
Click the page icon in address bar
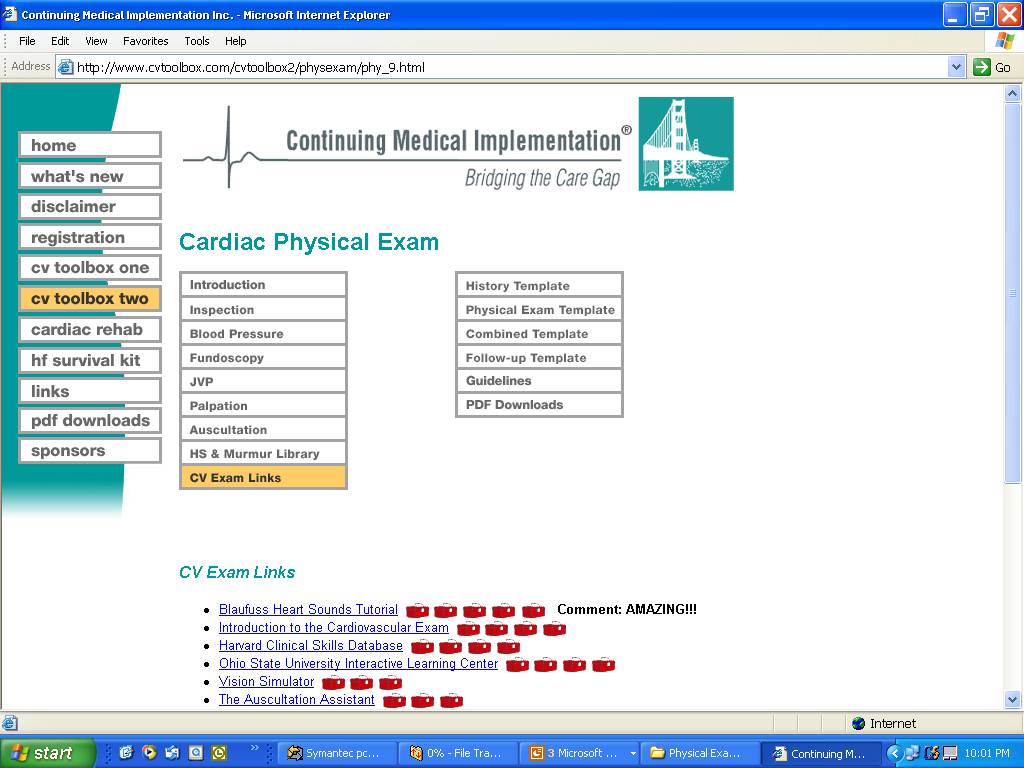pos(65,67)
